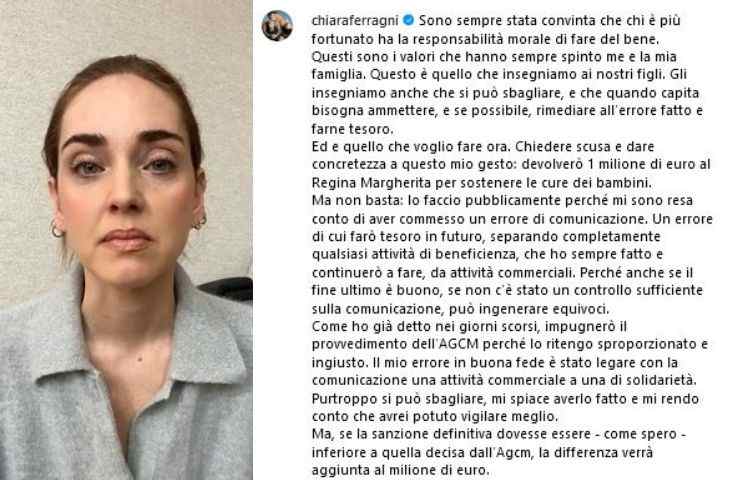This screenshot has width=740, height=480.
Task: Click the final line "aggiunta al milione di euro."
Action: 401,470
